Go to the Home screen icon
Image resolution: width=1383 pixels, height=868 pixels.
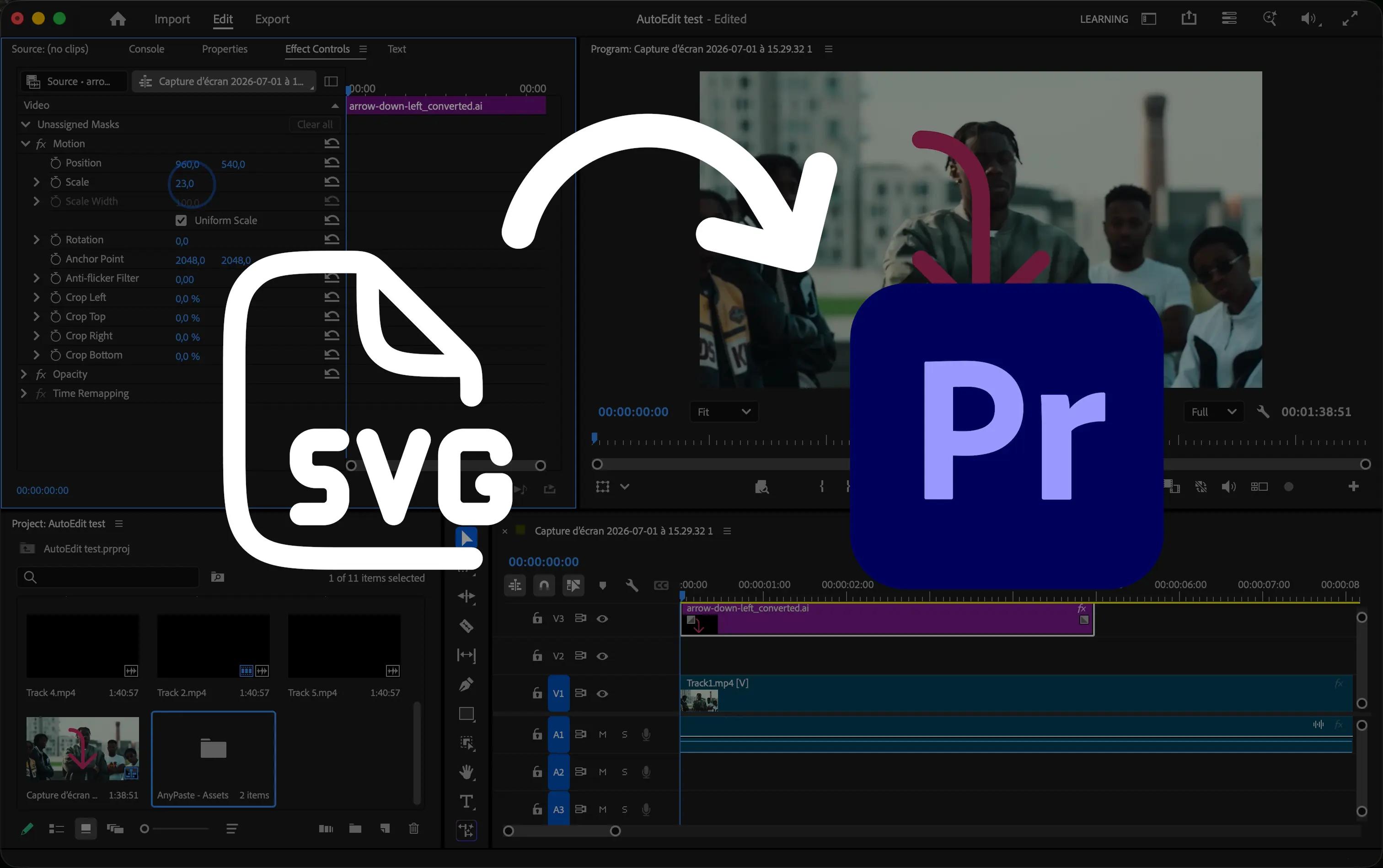coord(118,19)
